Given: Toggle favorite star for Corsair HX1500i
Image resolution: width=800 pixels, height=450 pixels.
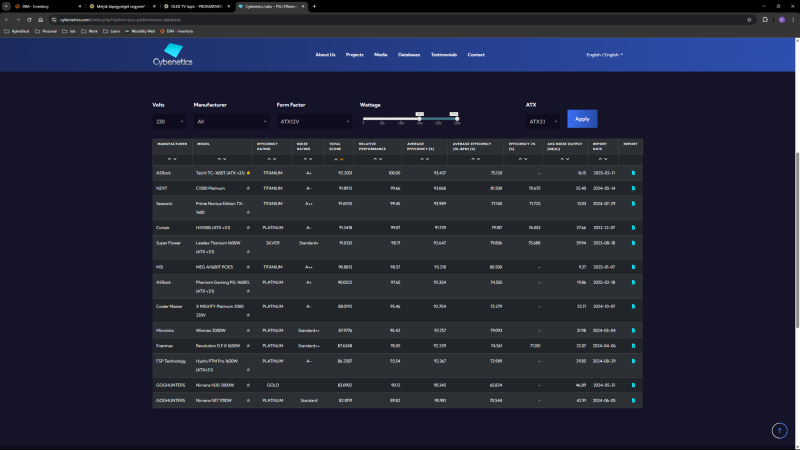Looking at the screenshot, I should tap(248, 228).
